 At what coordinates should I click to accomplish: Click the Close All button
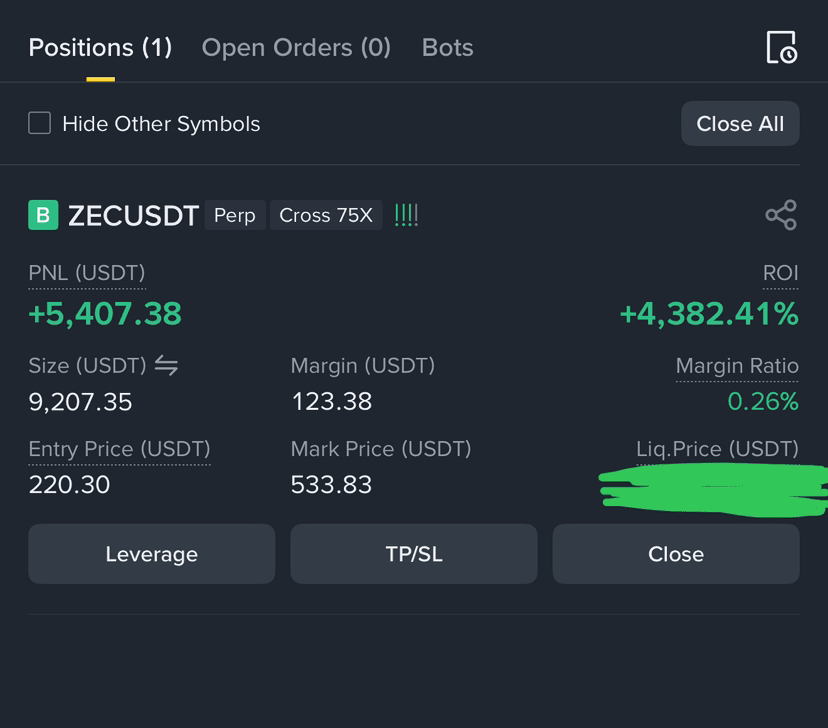click(740, 124)
